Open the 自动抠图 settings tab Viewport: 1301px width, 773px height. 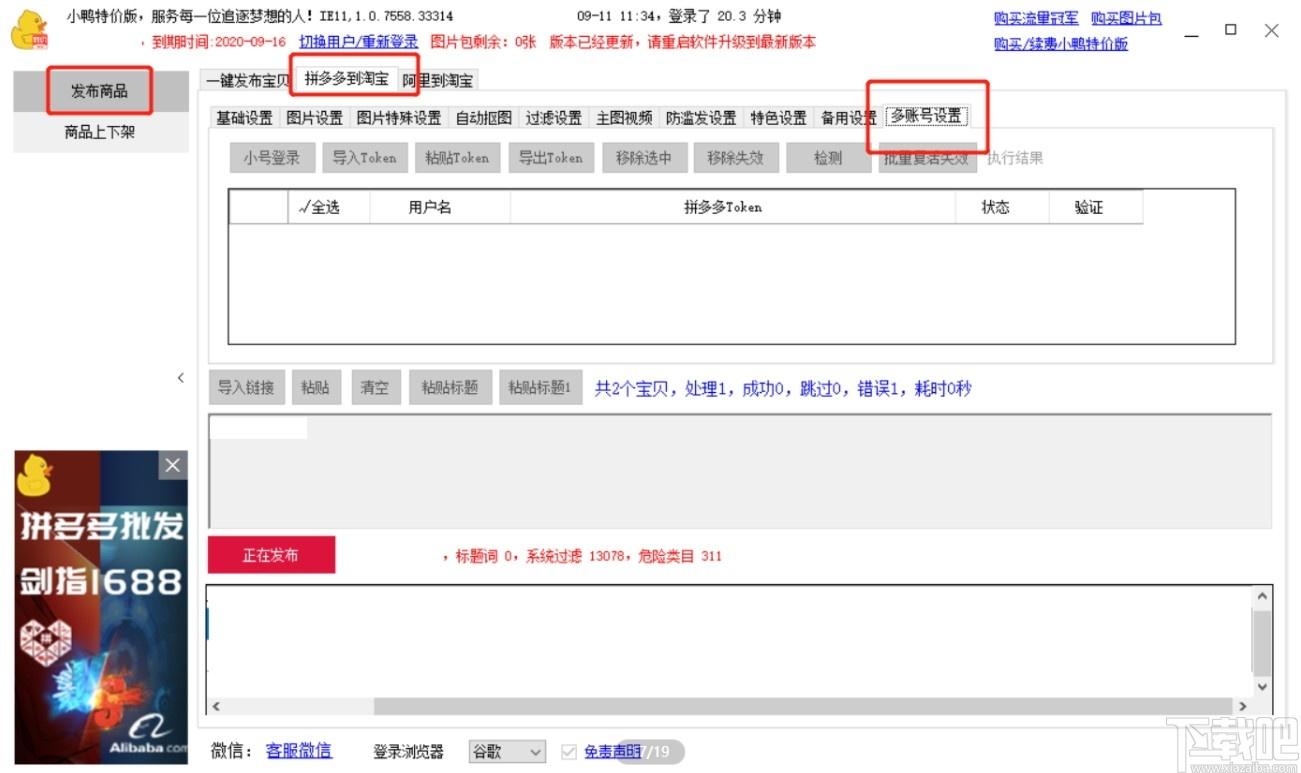tap(484, 118)
